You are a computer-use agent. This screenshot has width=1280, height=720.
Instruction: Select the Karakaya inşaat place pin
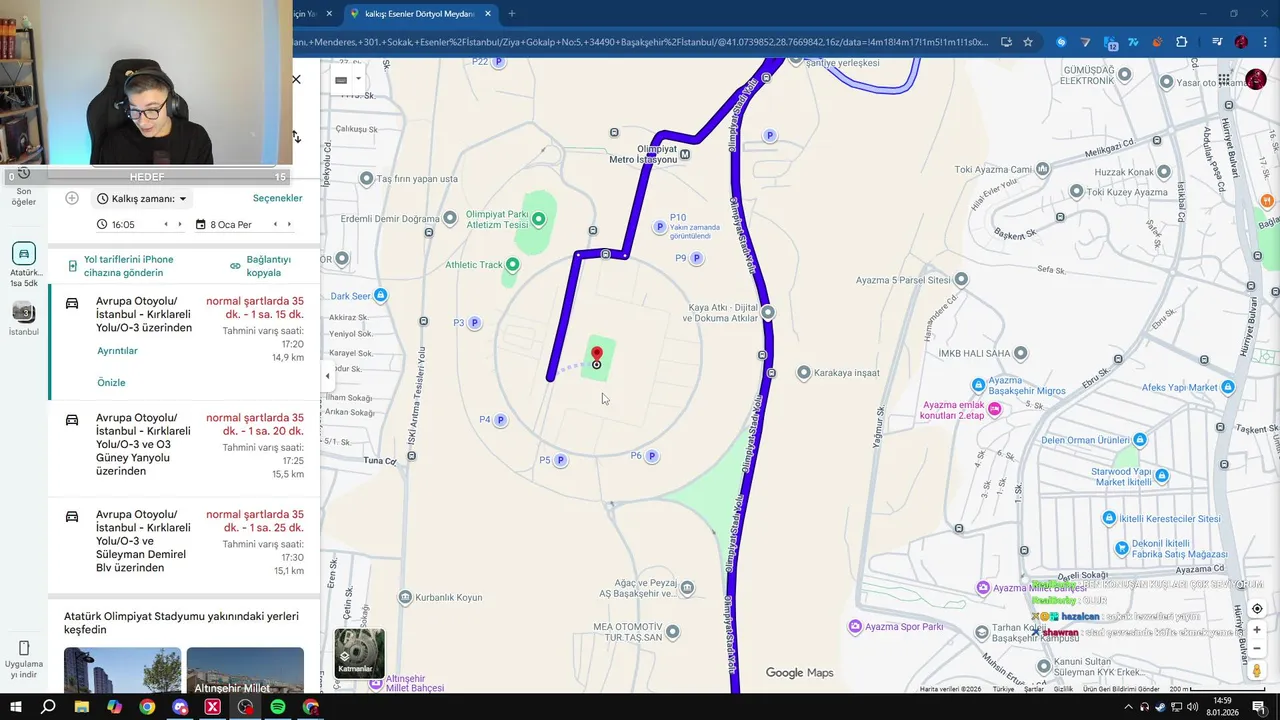click(x=804, y=373)
